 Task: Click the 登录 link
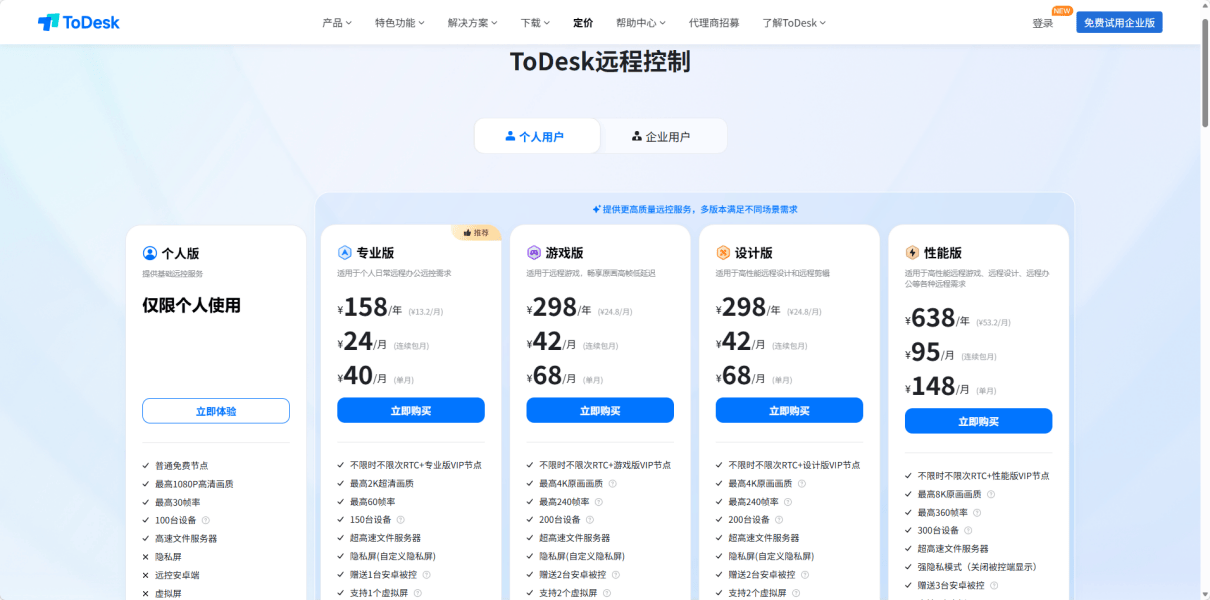(1042, 22)
